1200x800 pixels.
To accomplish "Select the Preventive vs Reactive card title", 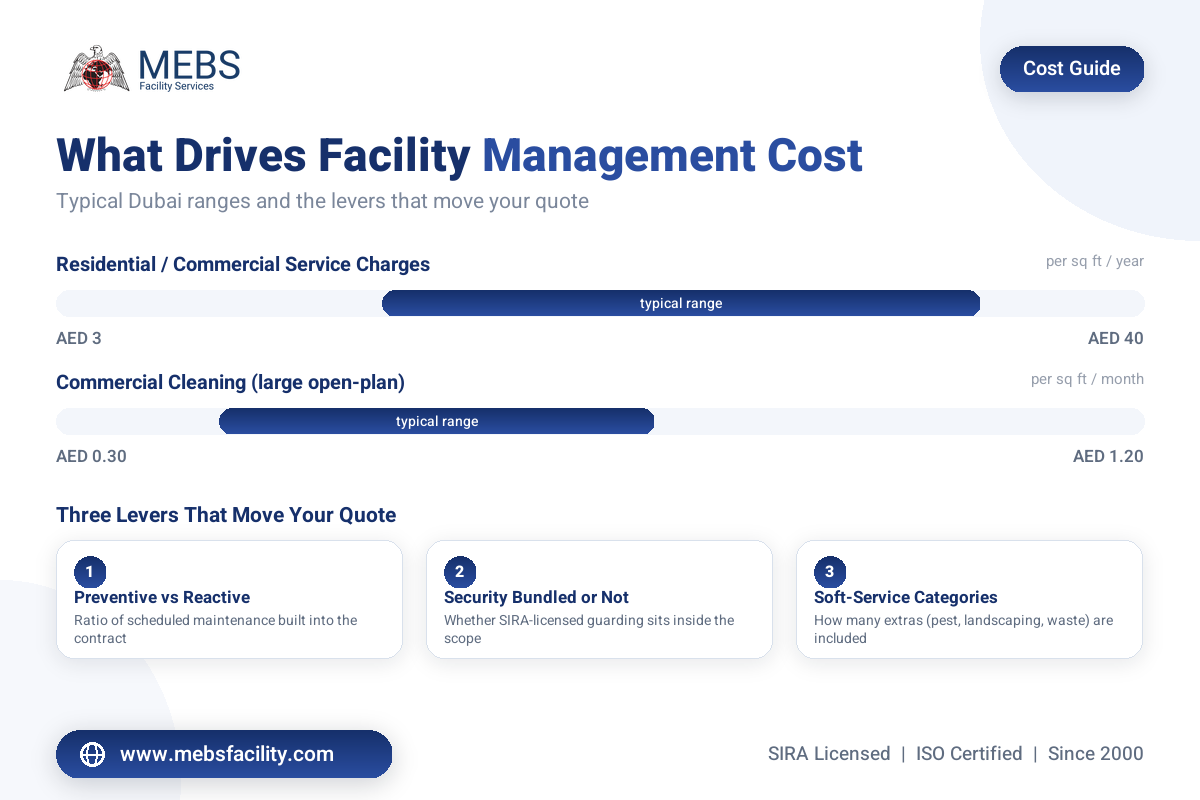I will tap(162, 597).
